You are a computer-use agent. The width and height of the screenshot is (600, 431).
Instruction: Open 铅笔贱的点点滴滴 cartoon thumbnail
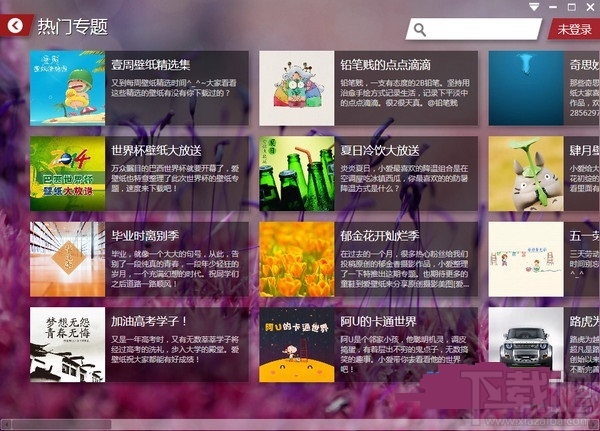pos(297,88)
